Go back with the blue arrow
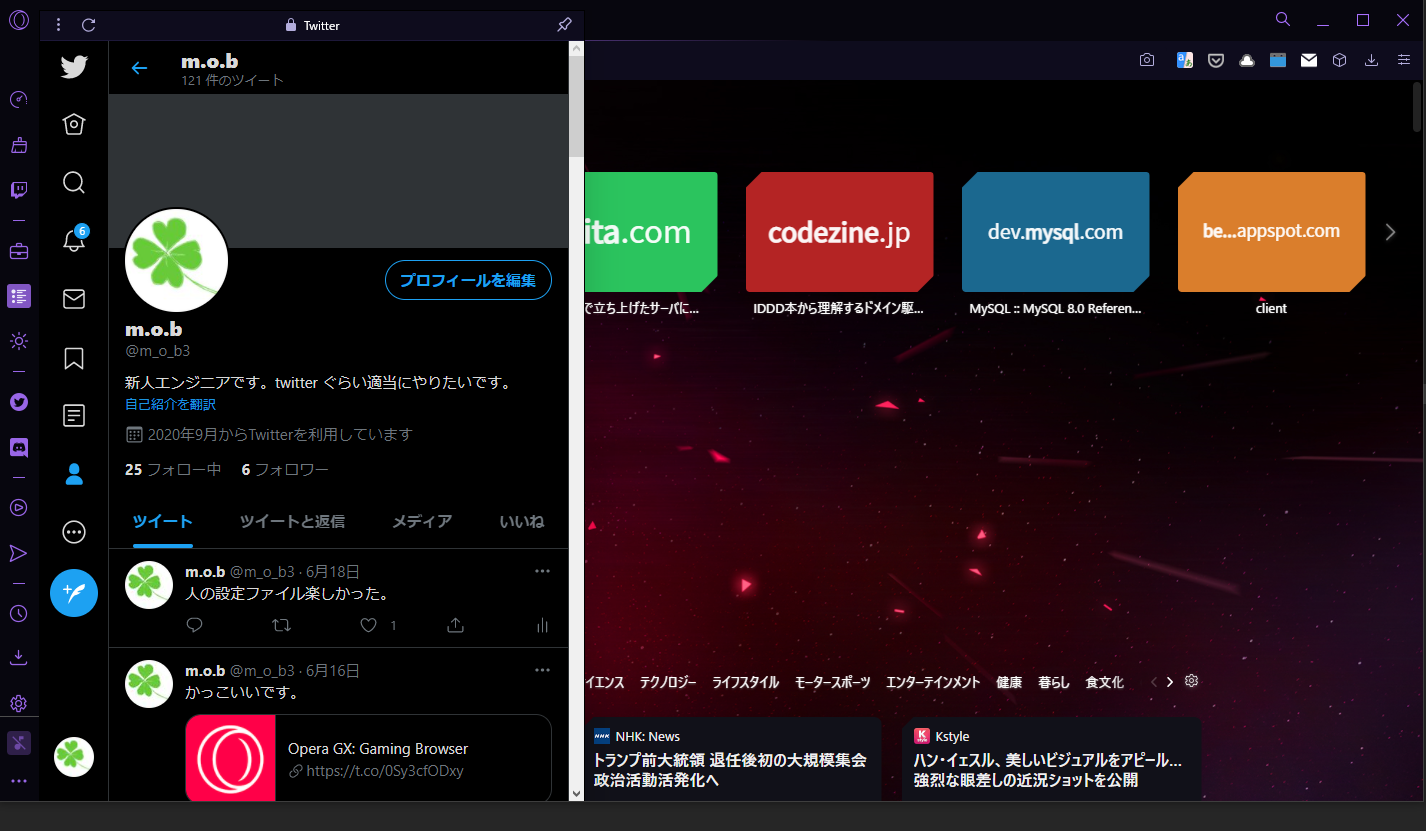The image size is (1426, 831). click(x=139, y=68)
